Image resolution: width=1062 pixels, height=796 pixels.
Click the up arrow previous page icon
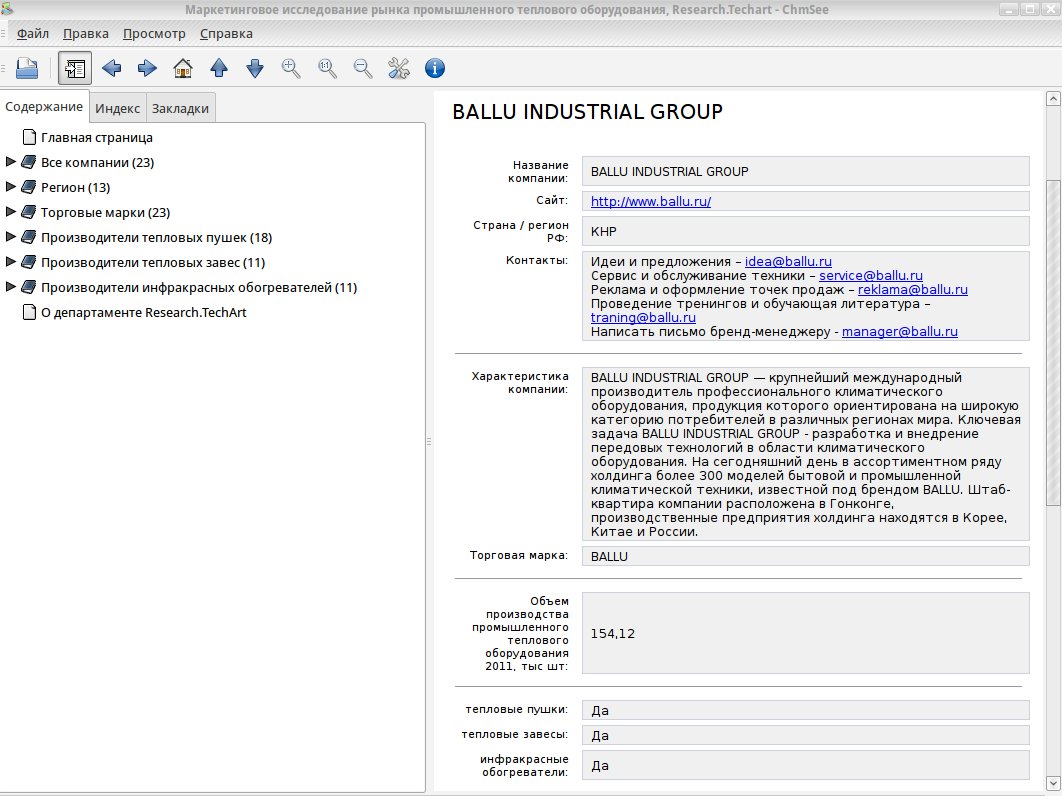click(219, 68)
